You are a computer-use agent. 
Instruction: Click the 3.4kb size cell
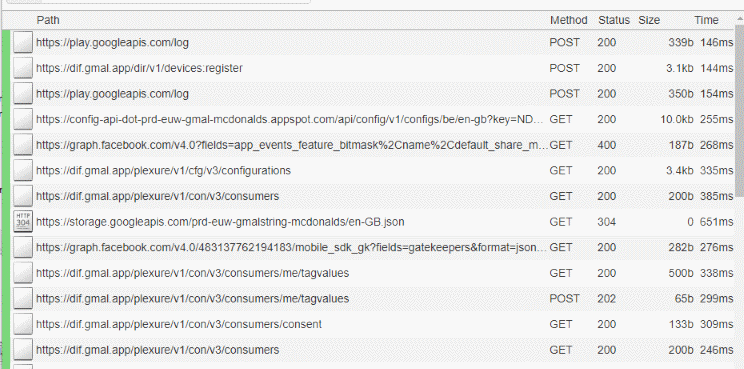[x=679, y=170]
